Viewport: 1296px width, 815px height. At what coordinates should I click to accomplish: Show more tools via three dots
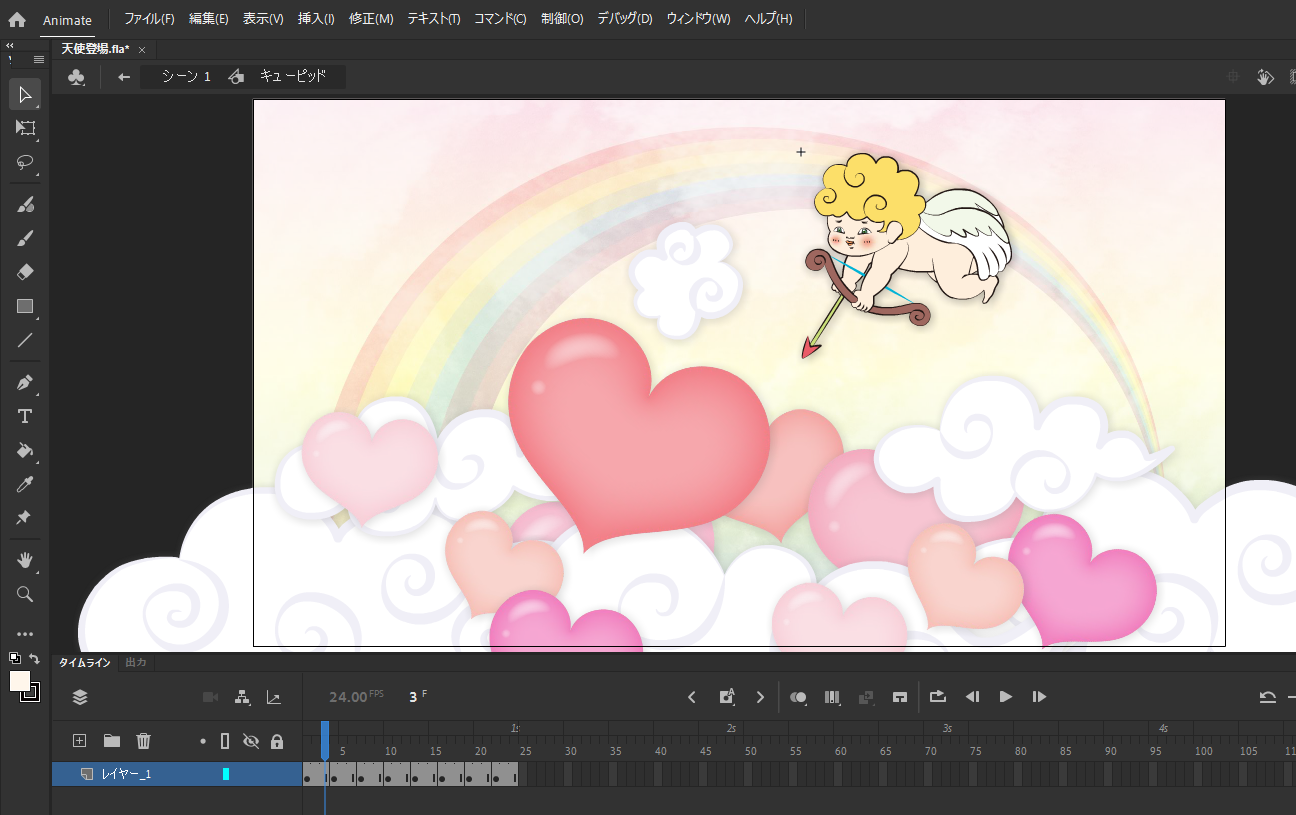click(x=25, y=633)
